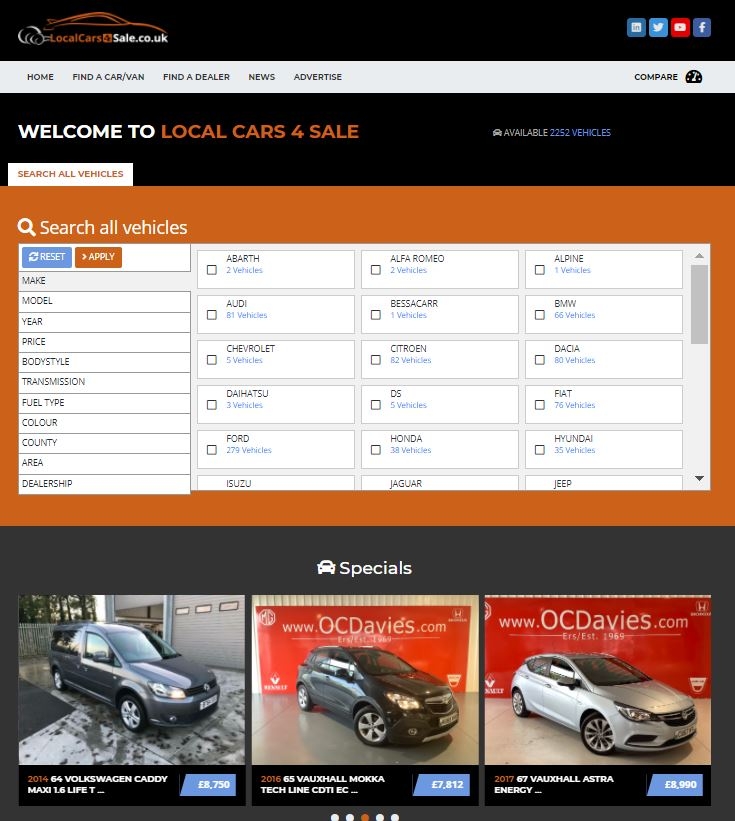Viewport: 735px width, 821px height.
Task: Expand the County filter section
Action: click(104, 443)
